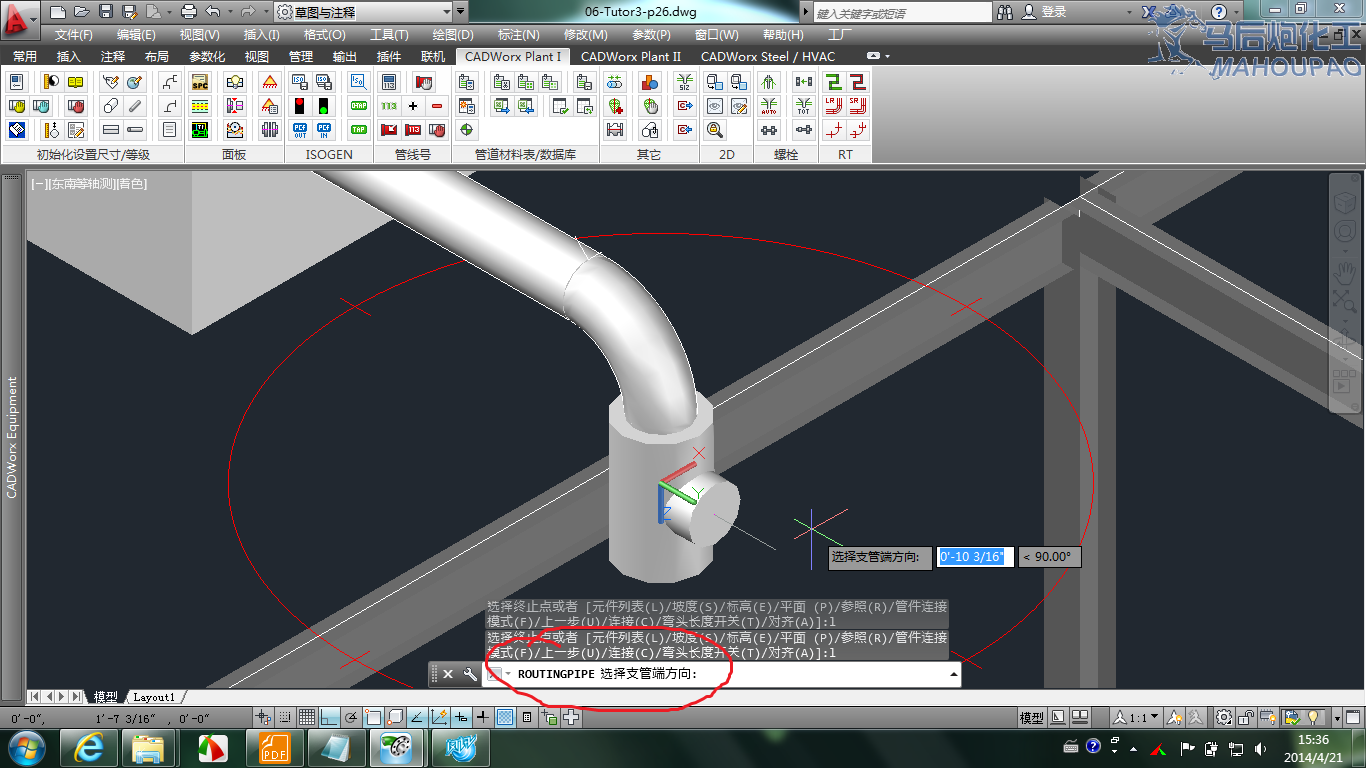
Task: Switch to the 常用 ribbon tab
Action: pos(25,56)
